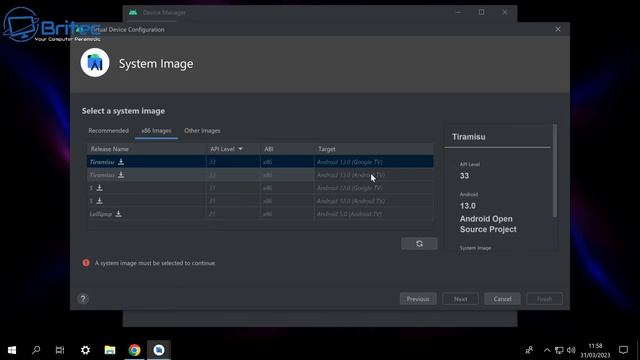This screenshot has height=360, width=640.
Task: Select the Android 13.0 (Android TV) target cell
Action: pos(351,175)
